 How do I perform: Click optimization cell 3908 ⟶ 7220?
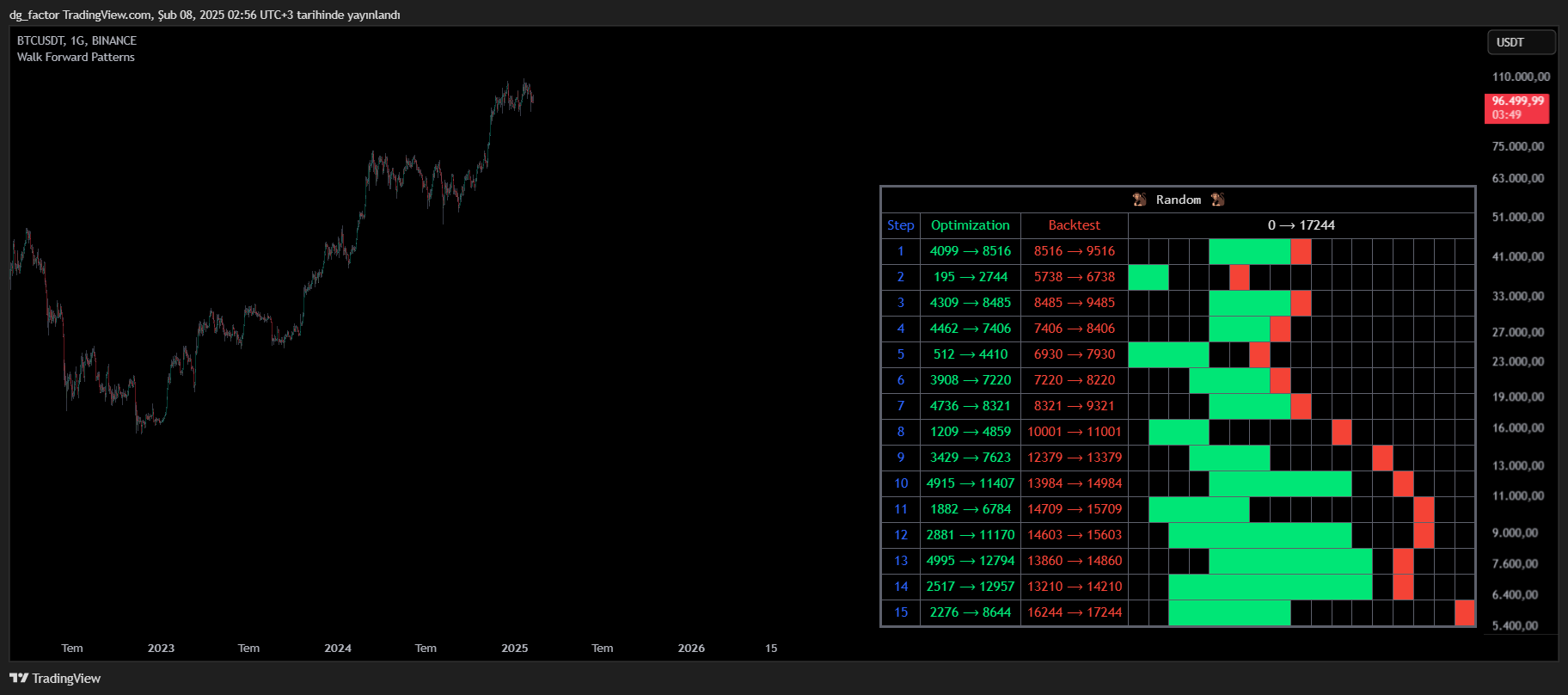point(970,380)
